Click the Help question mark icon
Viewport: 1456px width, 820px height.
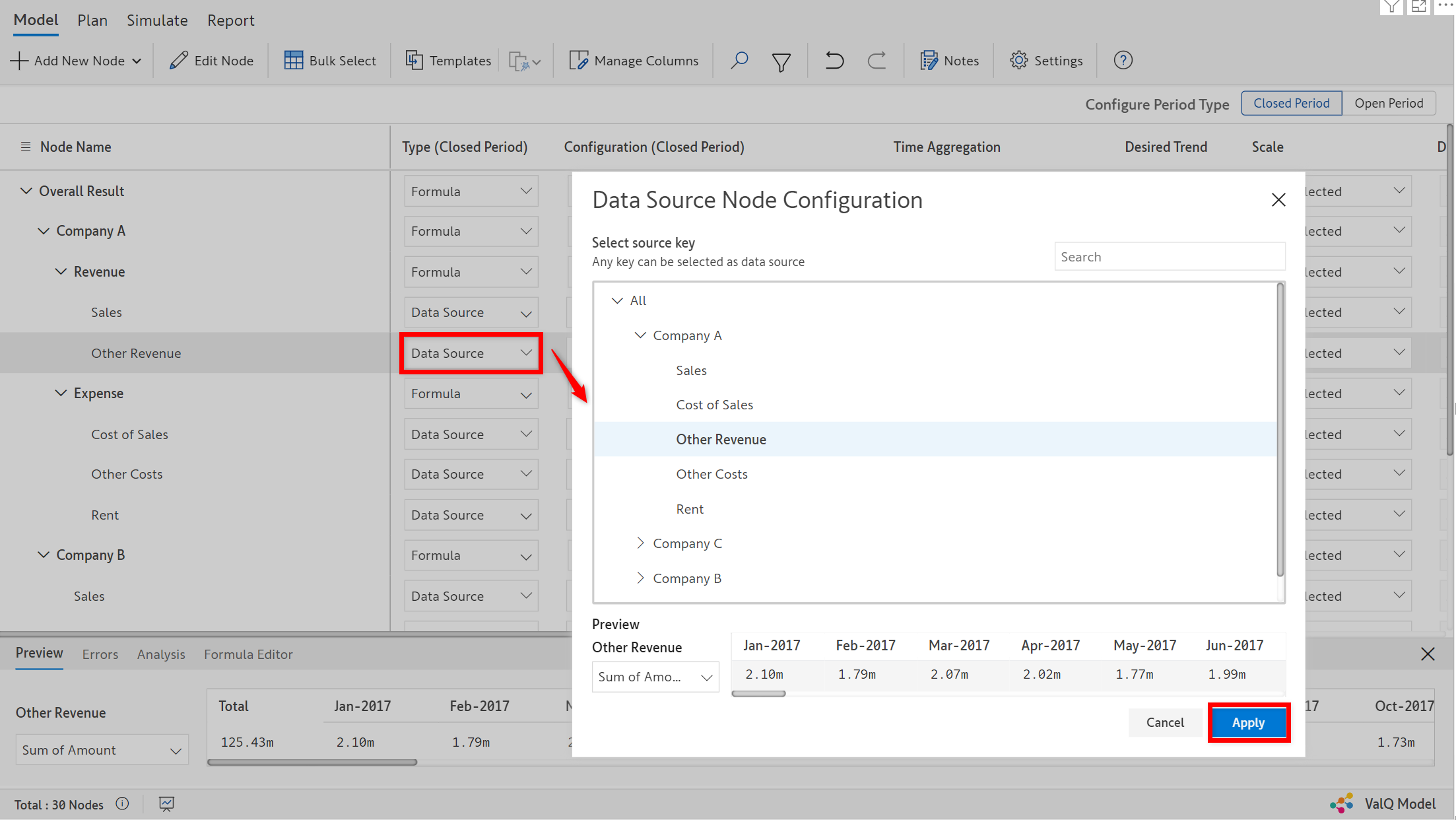[1123, 61]
